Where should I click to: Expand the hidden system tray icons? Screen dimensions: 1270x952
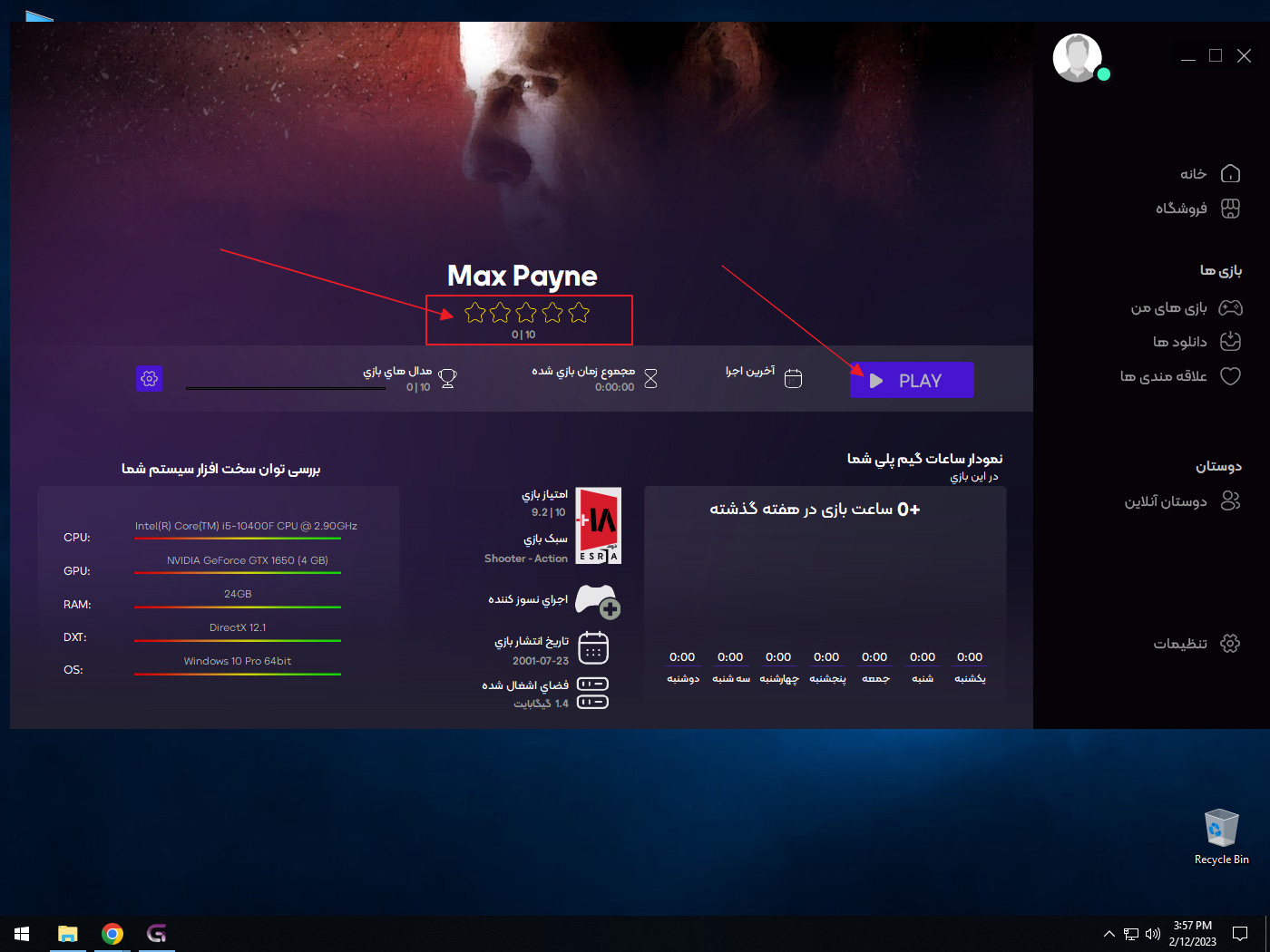[x=1109, y=934]
